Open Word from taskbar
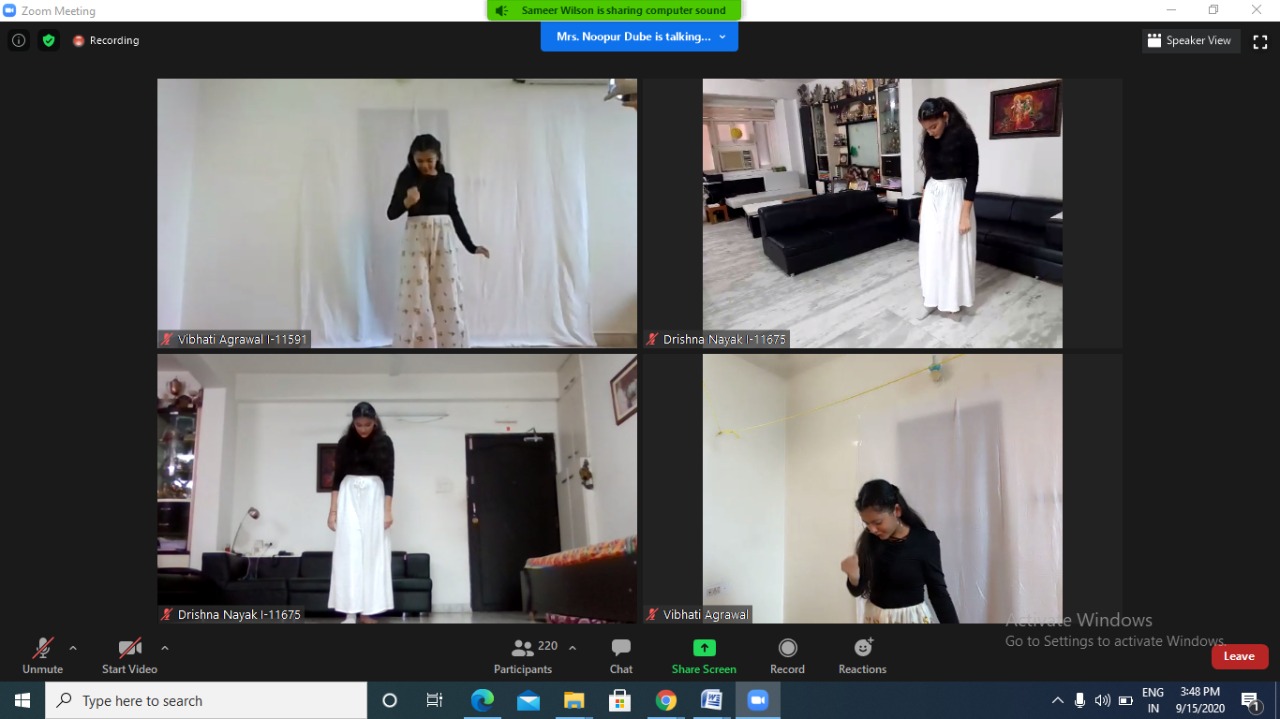1280x719 pixels. click(x=712, y=700)
